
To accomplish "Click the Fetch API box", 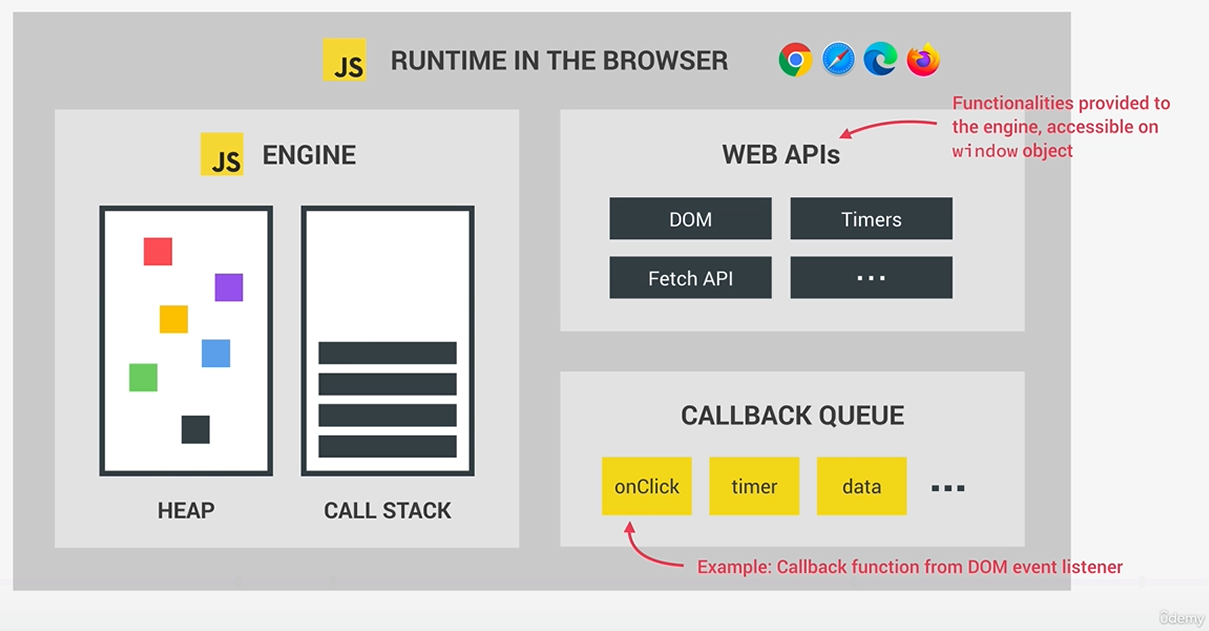I will [690, 278].
